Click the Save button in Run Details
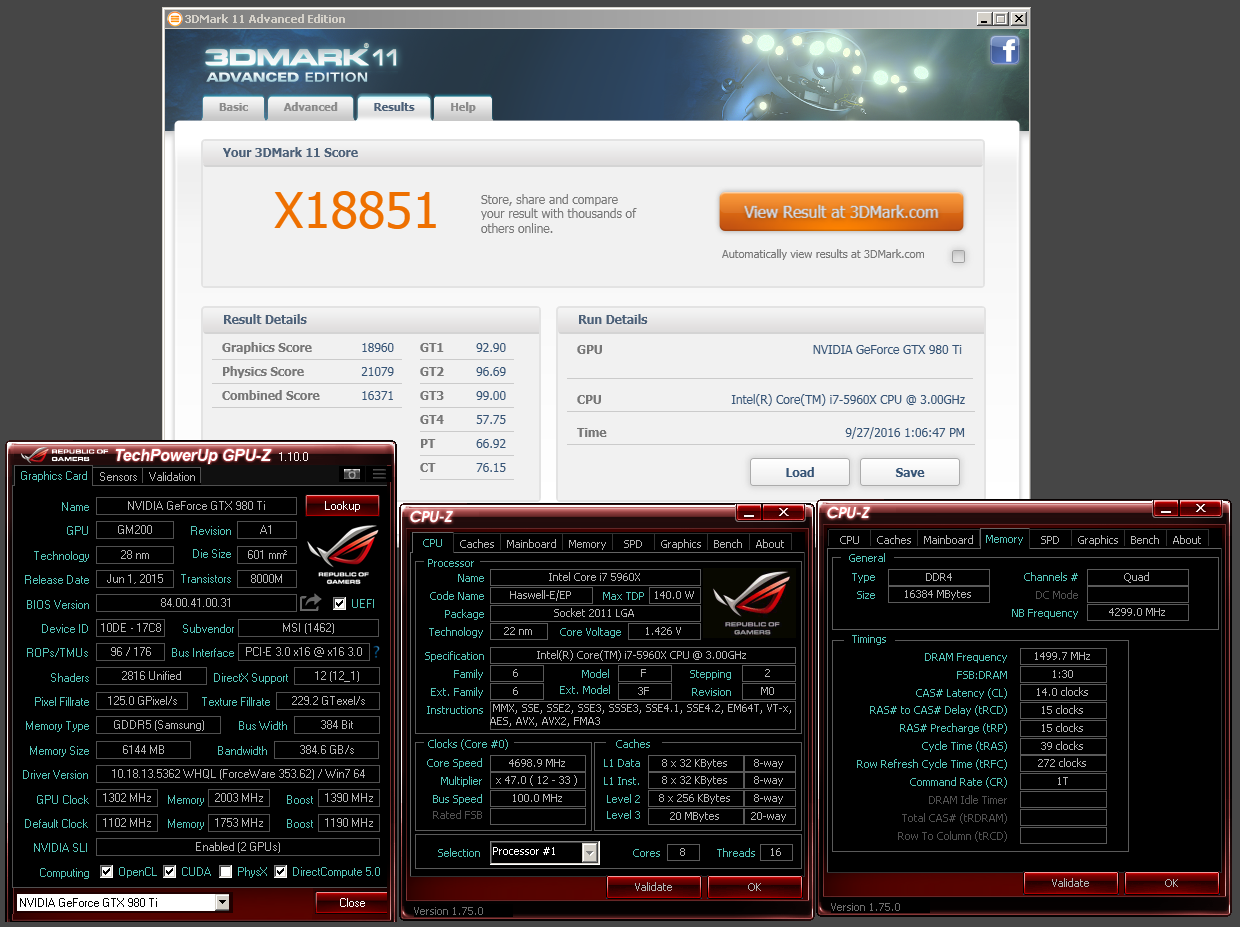Image resolution: width=1240 pixels, height=927 pixels. click(909, 472)
